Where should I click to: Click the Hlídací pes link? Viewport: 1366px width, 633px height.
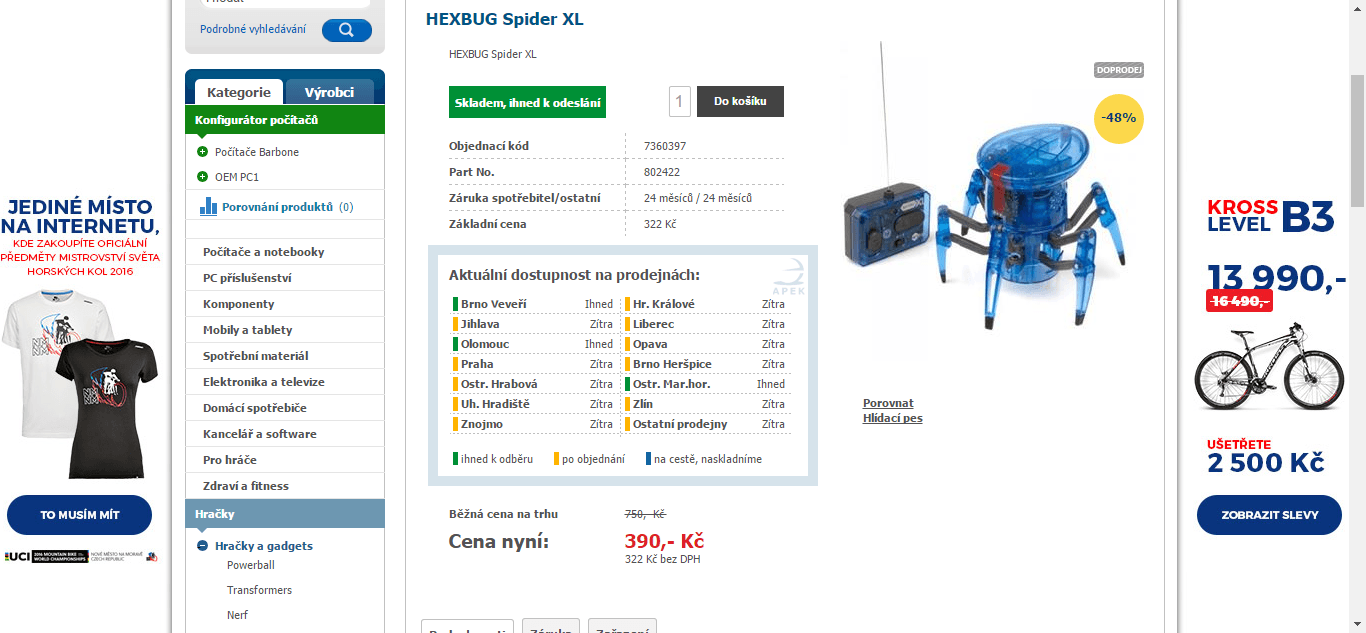pyautogui.click(x=893, y=419)
